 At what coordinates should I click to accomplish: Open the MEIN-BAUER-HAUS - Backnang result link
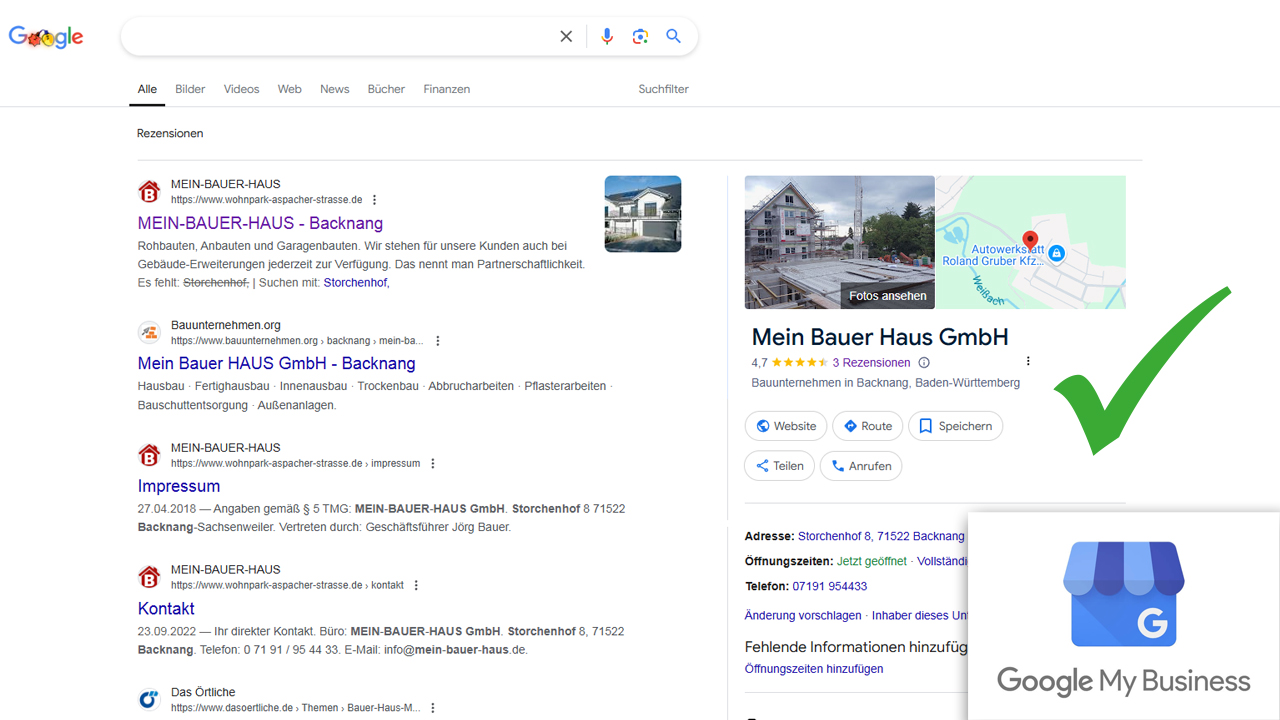(260, 223)
